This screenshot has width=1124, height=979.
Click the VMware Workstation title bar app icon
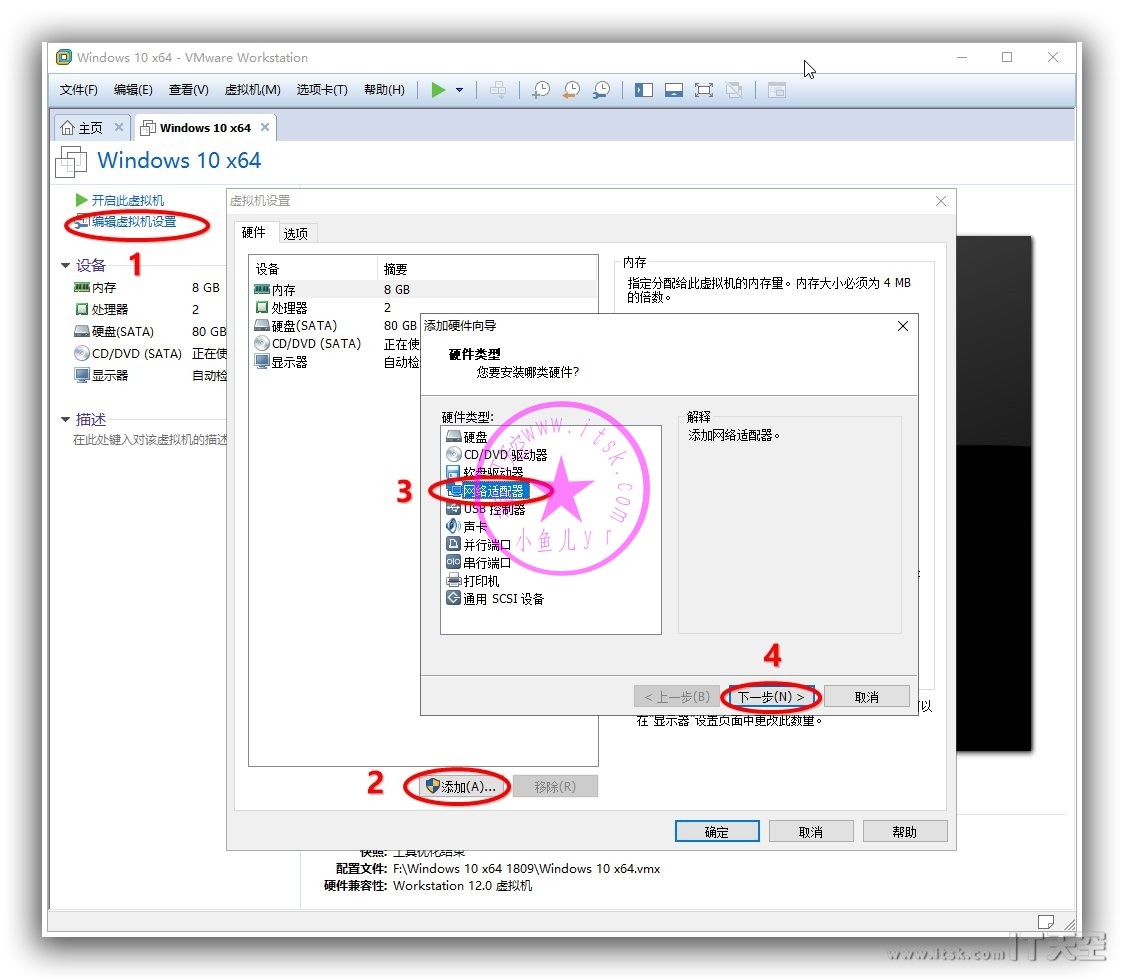64,57
